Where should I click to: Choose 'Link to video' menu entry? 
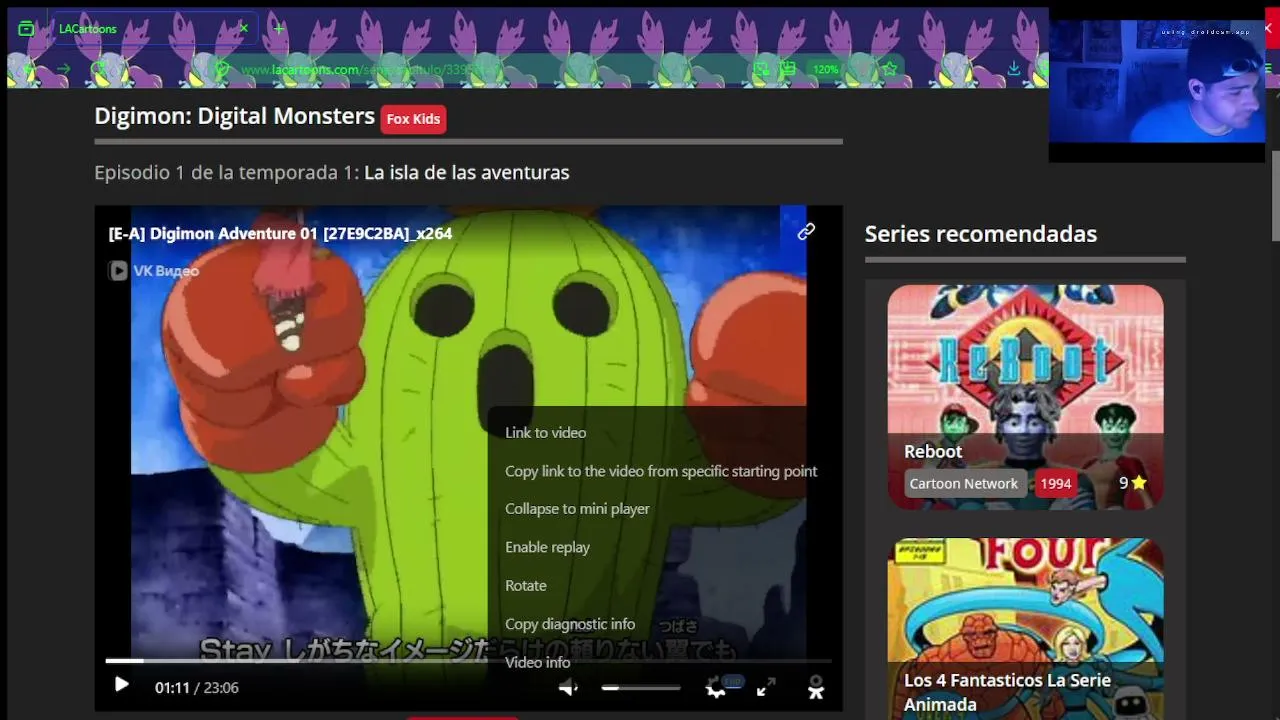pyautogui.click(x=545, y=432)
